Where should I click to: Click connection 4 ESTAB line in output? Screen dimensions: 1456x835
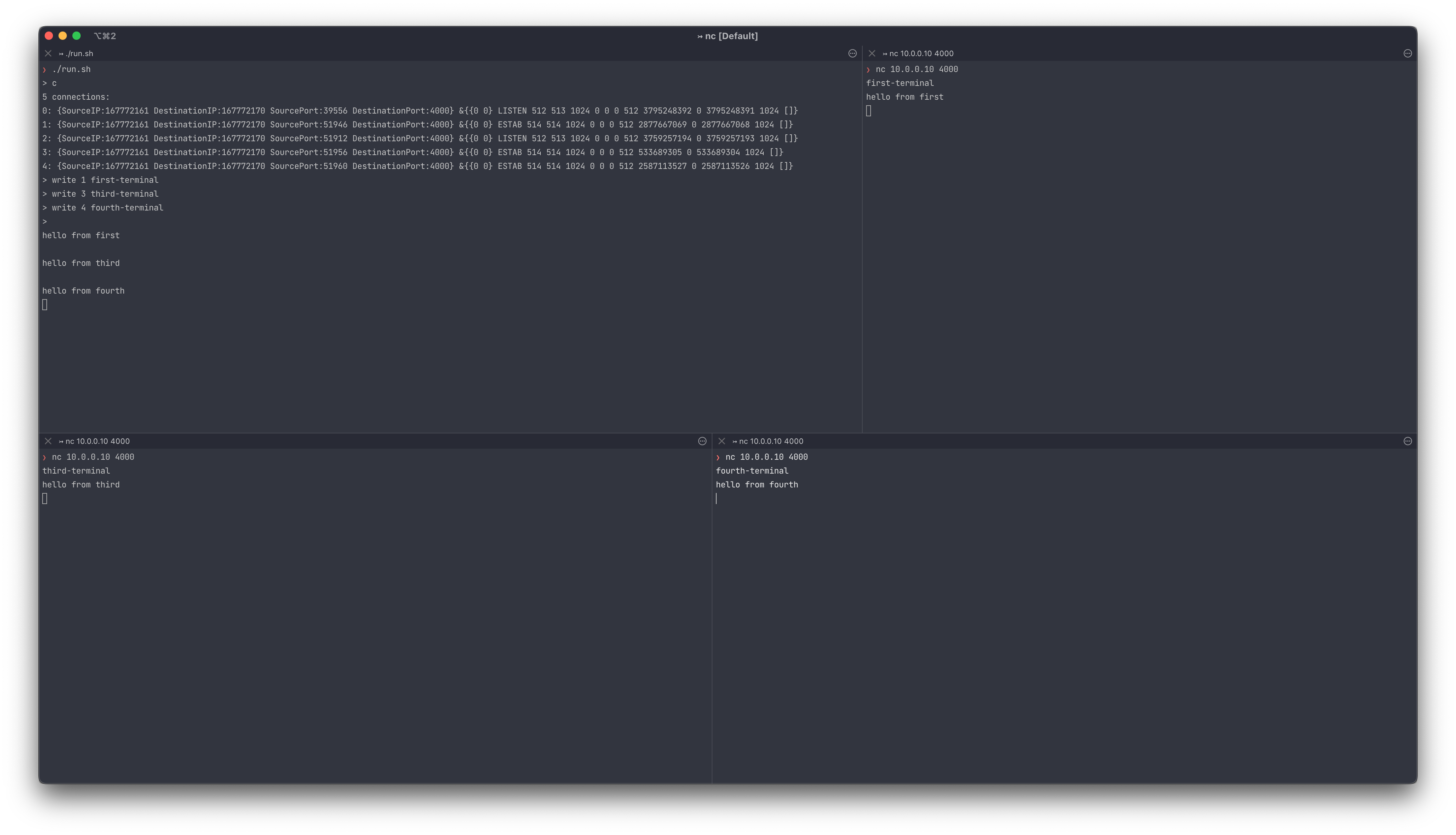[417, 166]
